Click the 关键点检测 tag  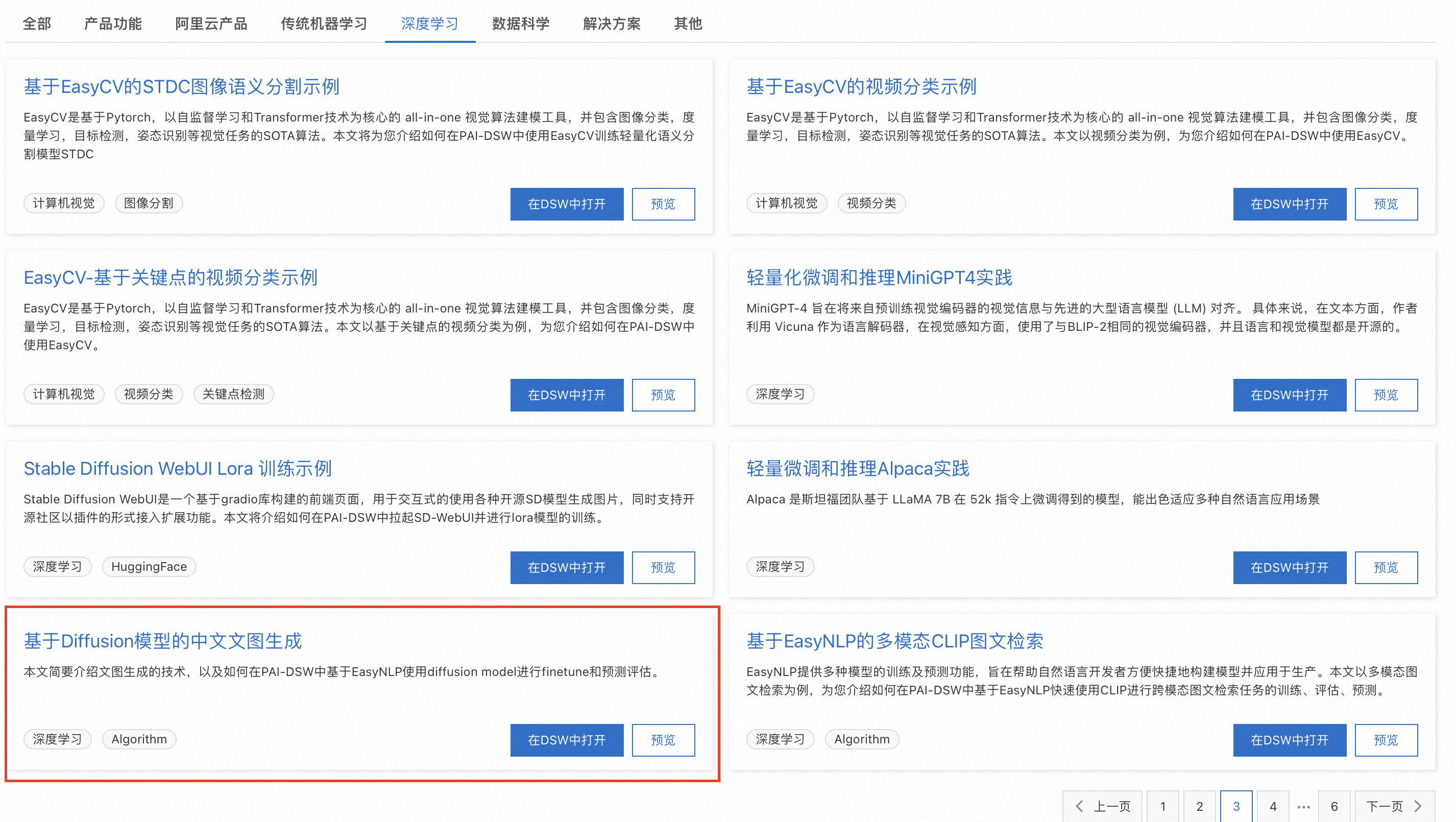[x=233, y=394]
